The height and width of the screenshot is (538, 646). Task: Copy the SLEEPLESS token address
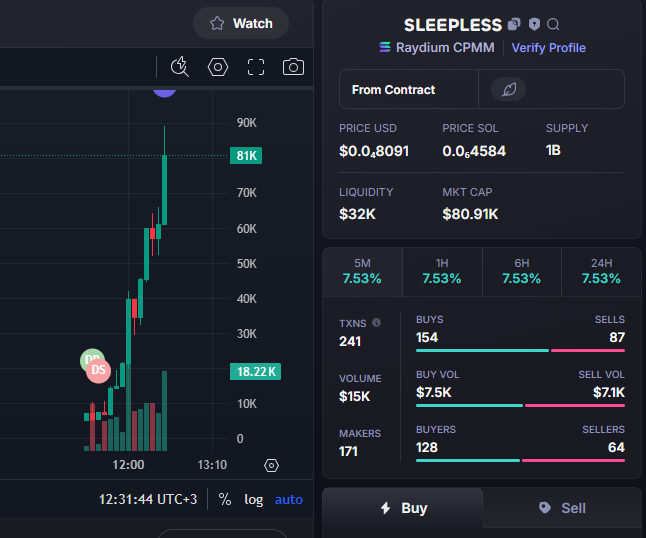pos(514,24)
